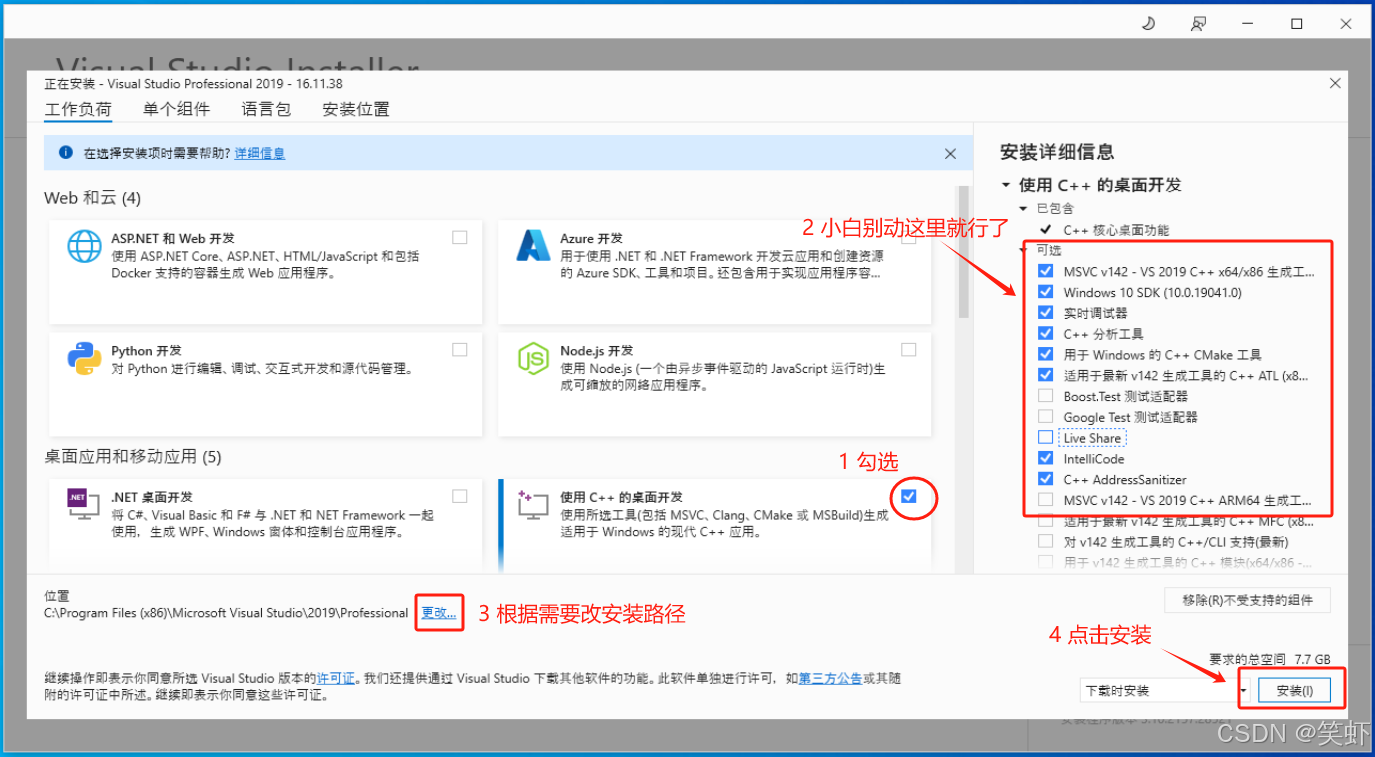This screenshot has height=757, width=1375.
Task: Collapse 使用 C++ 的桌面开发 details section
Action: pos(1006,185)
